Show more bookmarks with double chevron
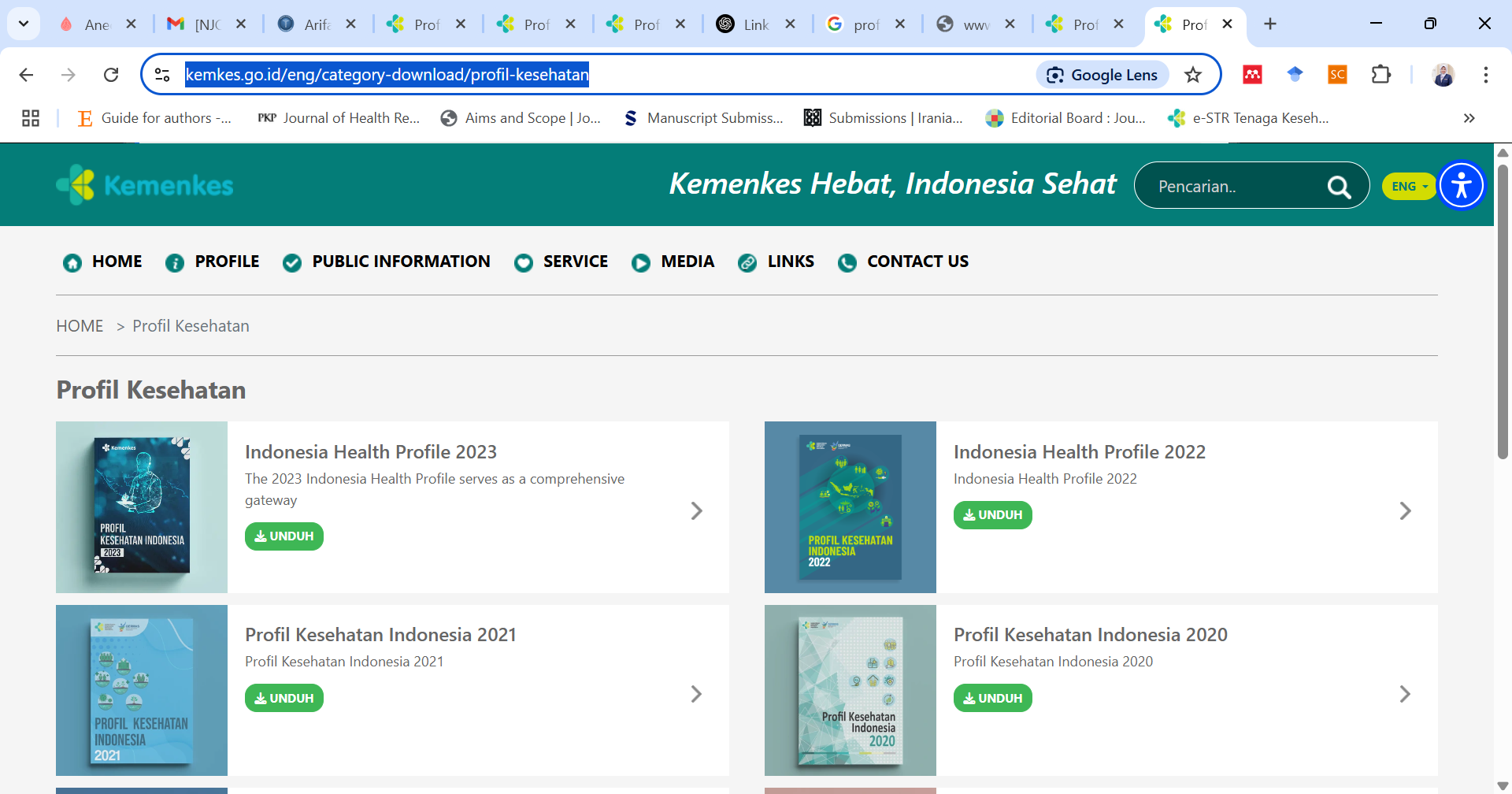 [x=1469, y=118]
